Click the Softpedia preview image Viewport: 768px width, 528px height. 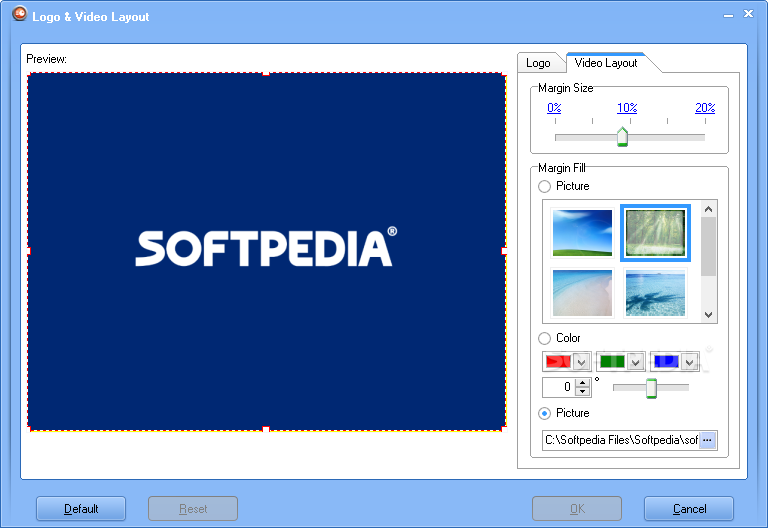click(x=266, y=252)
